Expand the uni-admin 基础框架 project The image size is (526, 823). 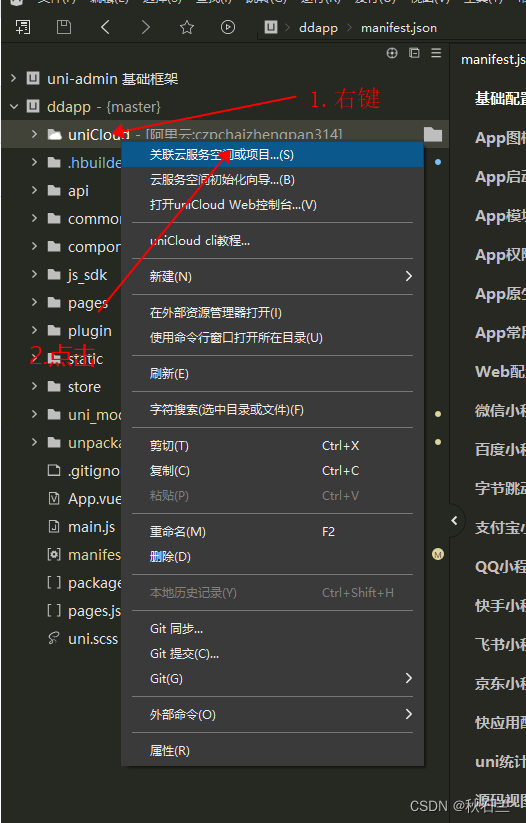[x=14, y=78]
